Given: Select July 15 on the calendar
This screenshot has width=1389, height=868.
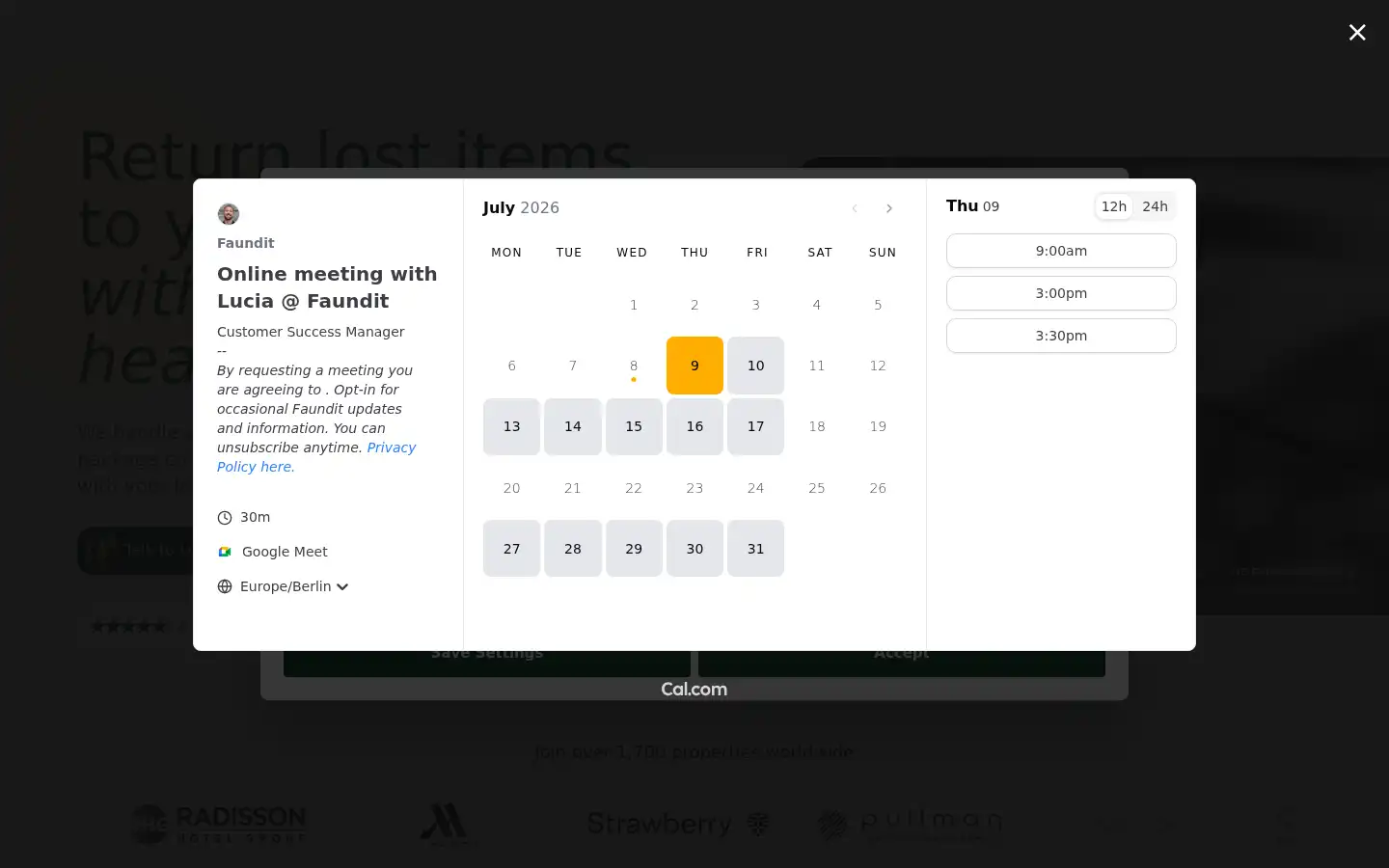Looking at the screenshot, I should [634, 426].
